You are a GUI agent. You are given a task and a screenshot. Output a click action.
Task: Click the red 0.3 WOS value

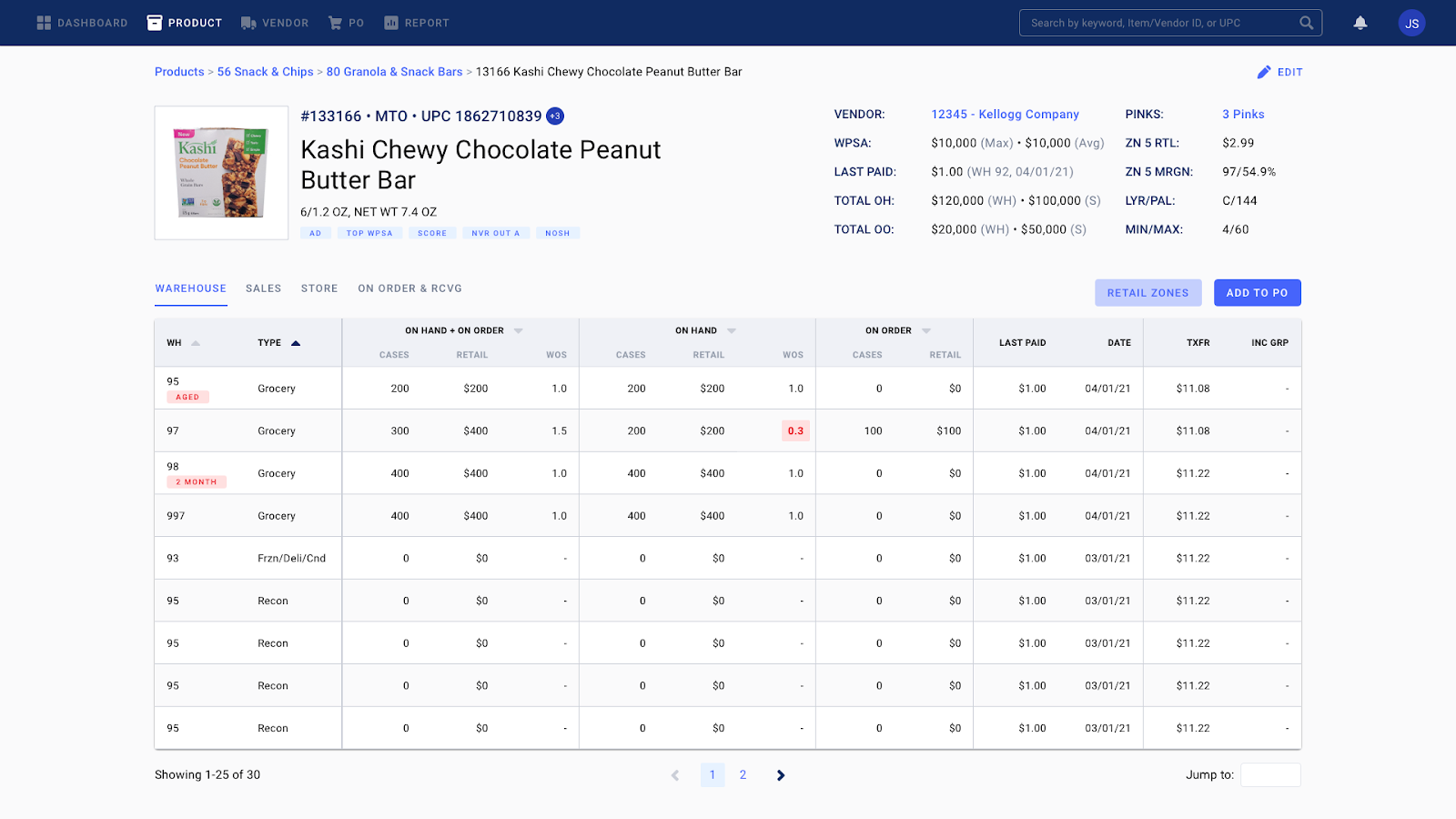(795, 431)
